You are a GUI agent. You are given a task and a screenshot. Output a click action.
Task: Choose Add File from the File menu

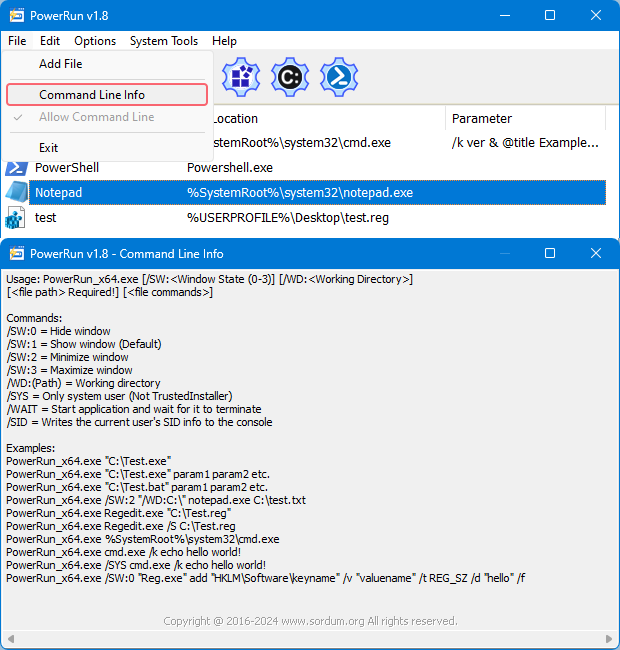(x=61, y=64)
